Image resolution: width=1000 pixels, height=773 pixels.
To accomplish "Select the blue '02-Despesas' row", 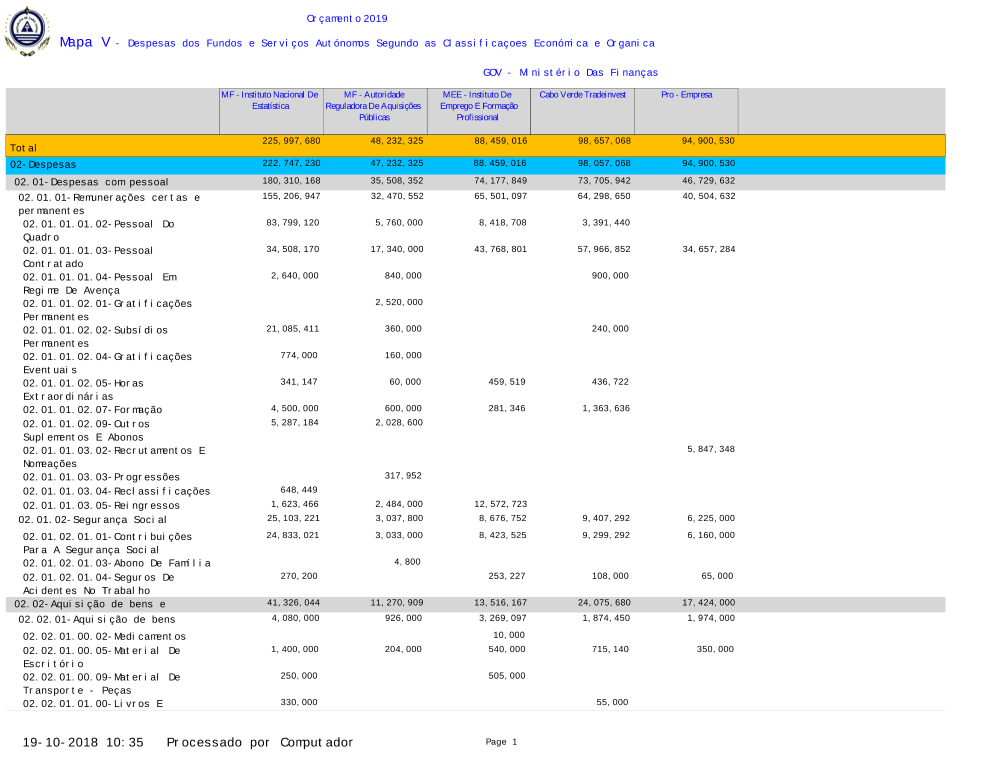I will click(43, 164).
